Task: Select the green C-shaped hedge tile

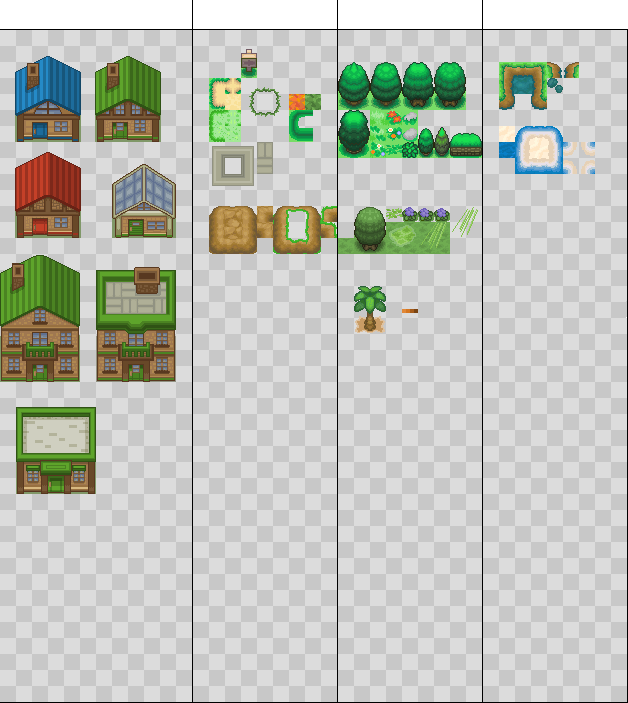Action: [301, 126]
